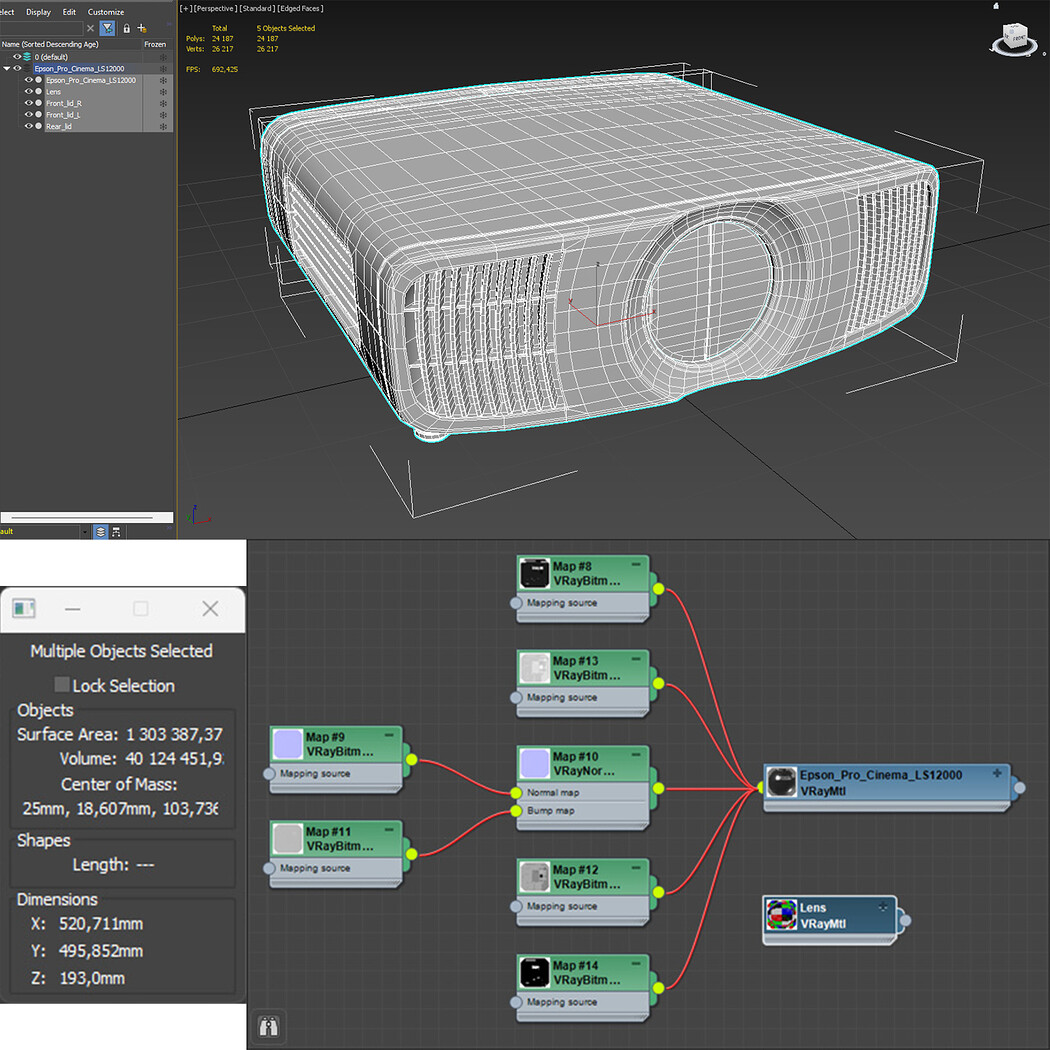Click the Map #13 output socket
The height and width of the screenshot is (1050, 1050).
(x=658, y=683)
